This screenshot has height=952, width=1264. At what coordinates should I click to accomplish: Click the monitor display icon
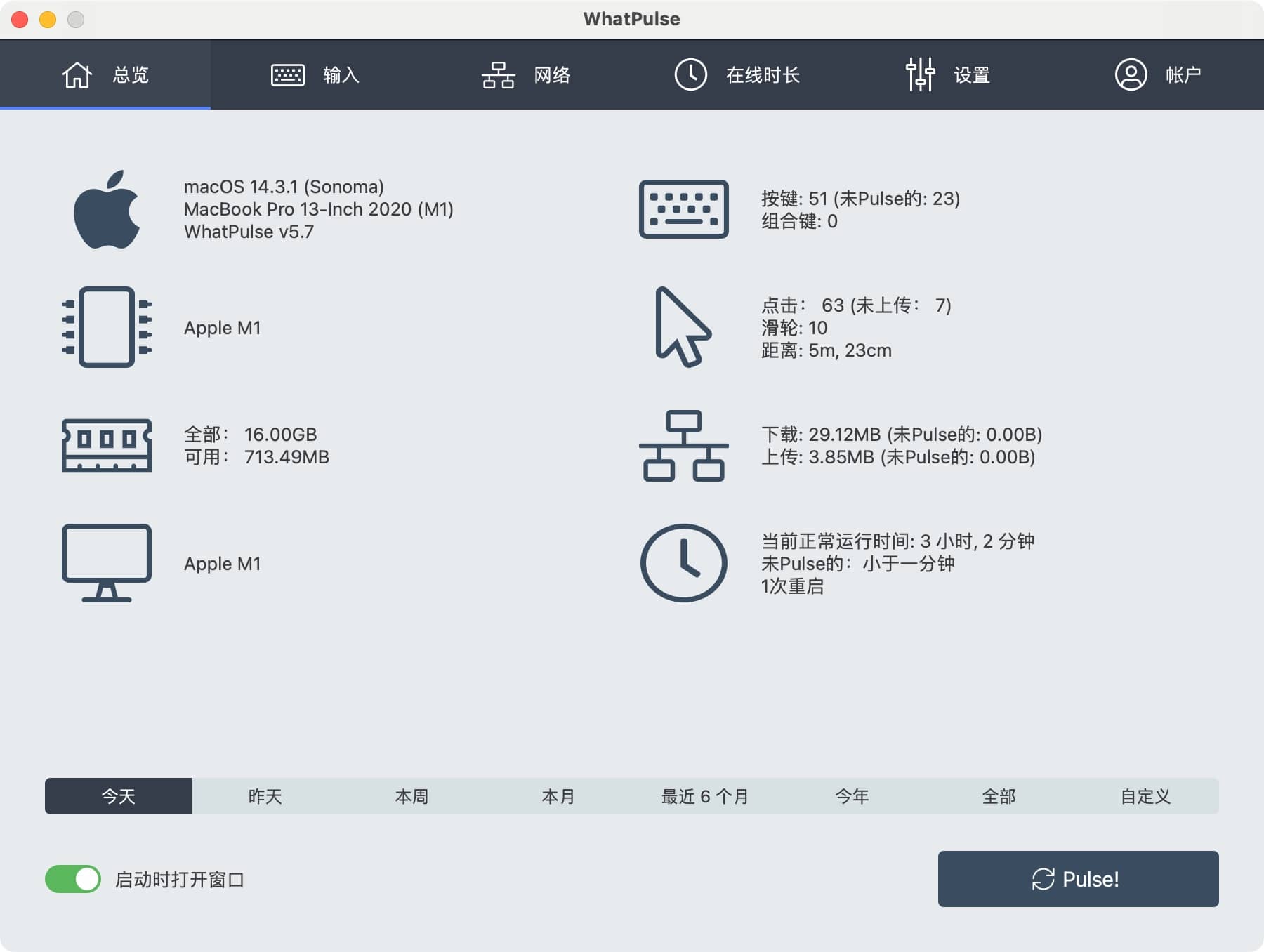(x=107, y=563)
